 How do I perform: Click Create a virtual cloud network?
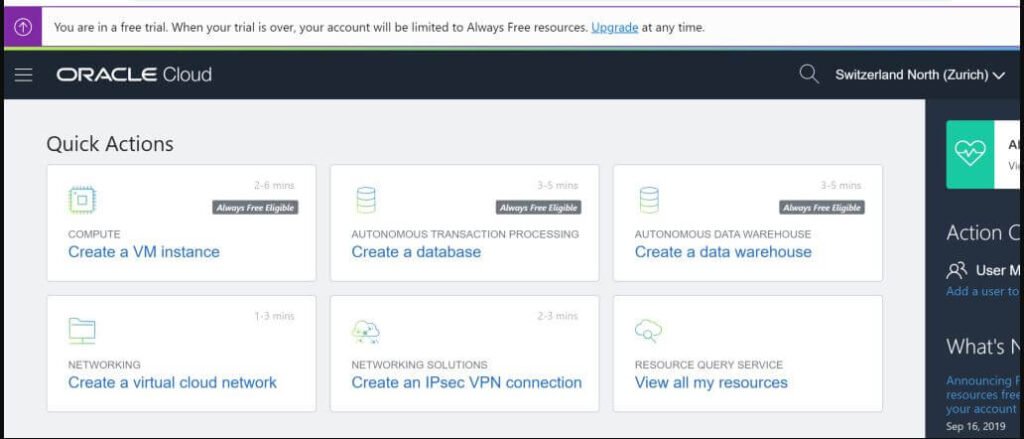172,383
